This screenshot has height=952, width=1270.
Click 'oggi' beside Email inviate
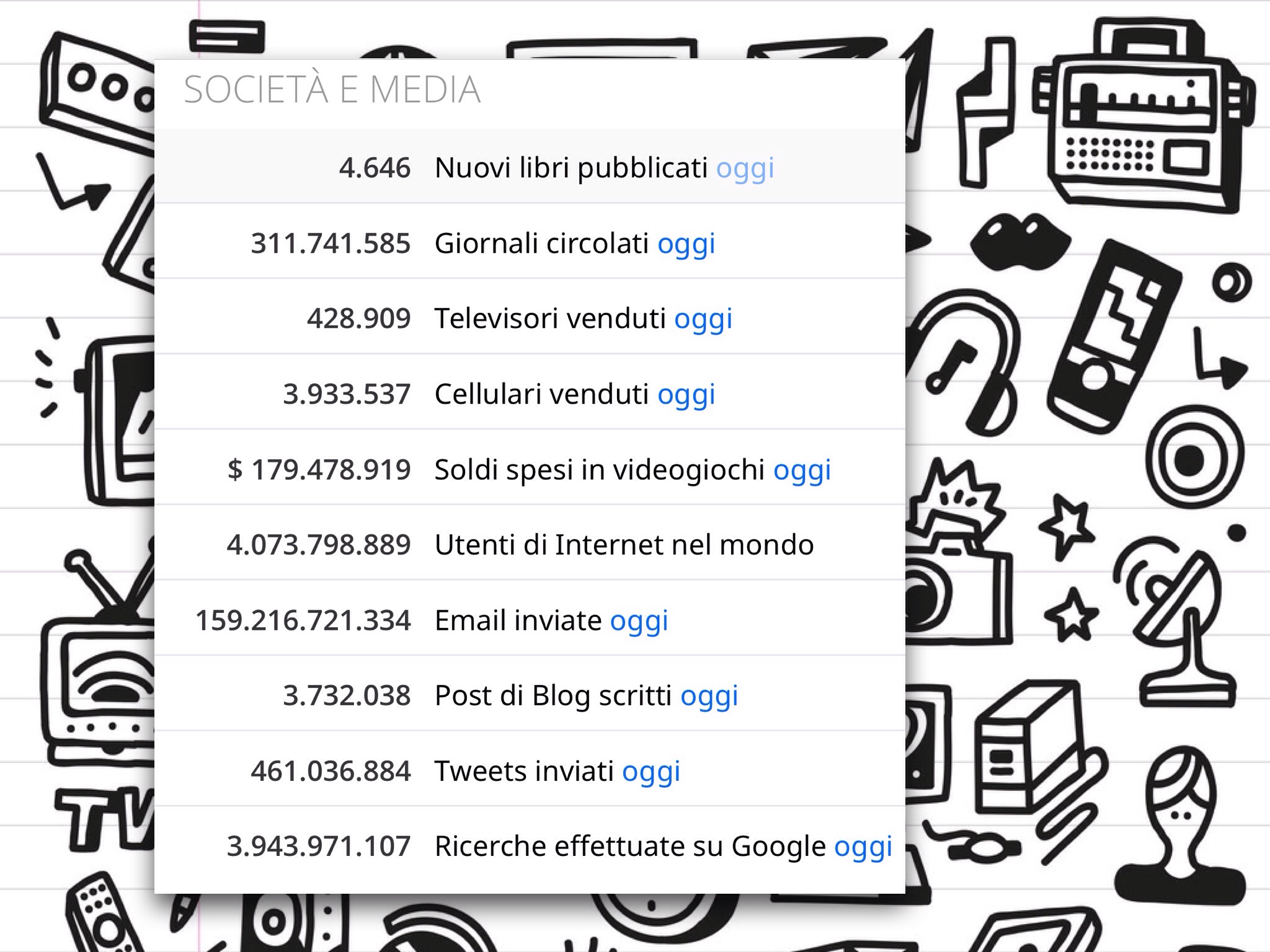(639, 620)
